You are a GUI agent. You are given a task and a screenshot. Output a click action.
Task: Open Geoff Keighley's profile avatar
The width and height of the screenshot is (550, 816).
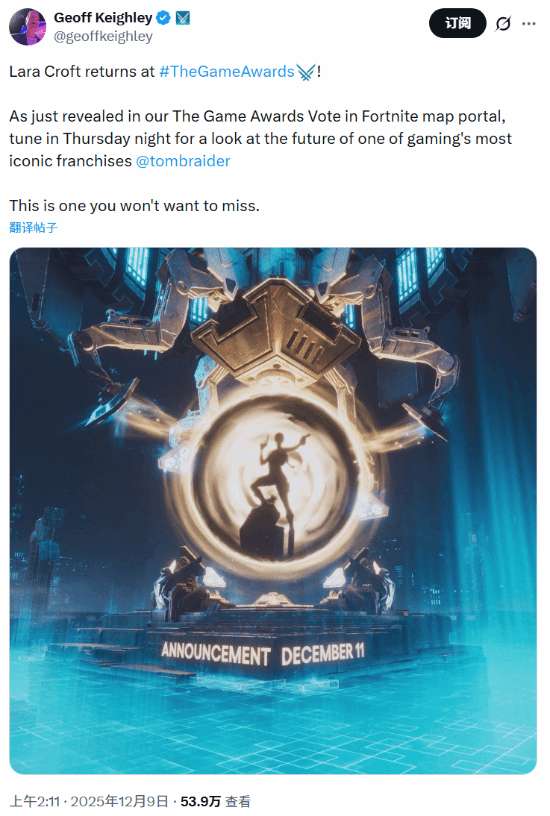click(x=28, y=27)
